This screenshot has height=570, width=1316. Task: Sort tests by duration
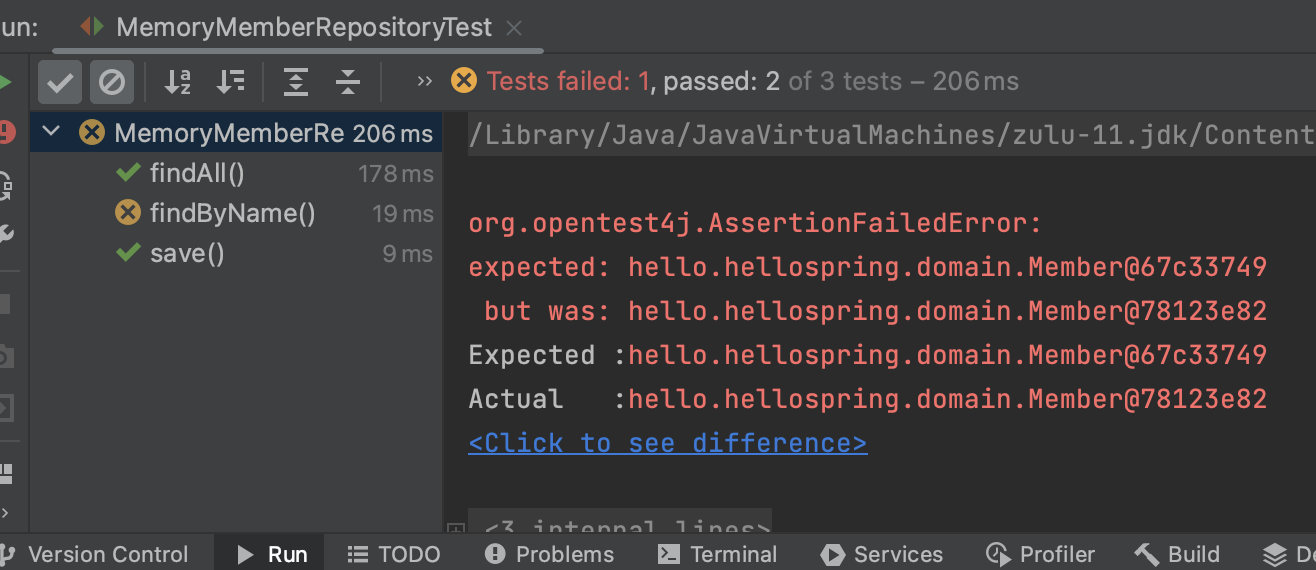(x=231, y=82)
